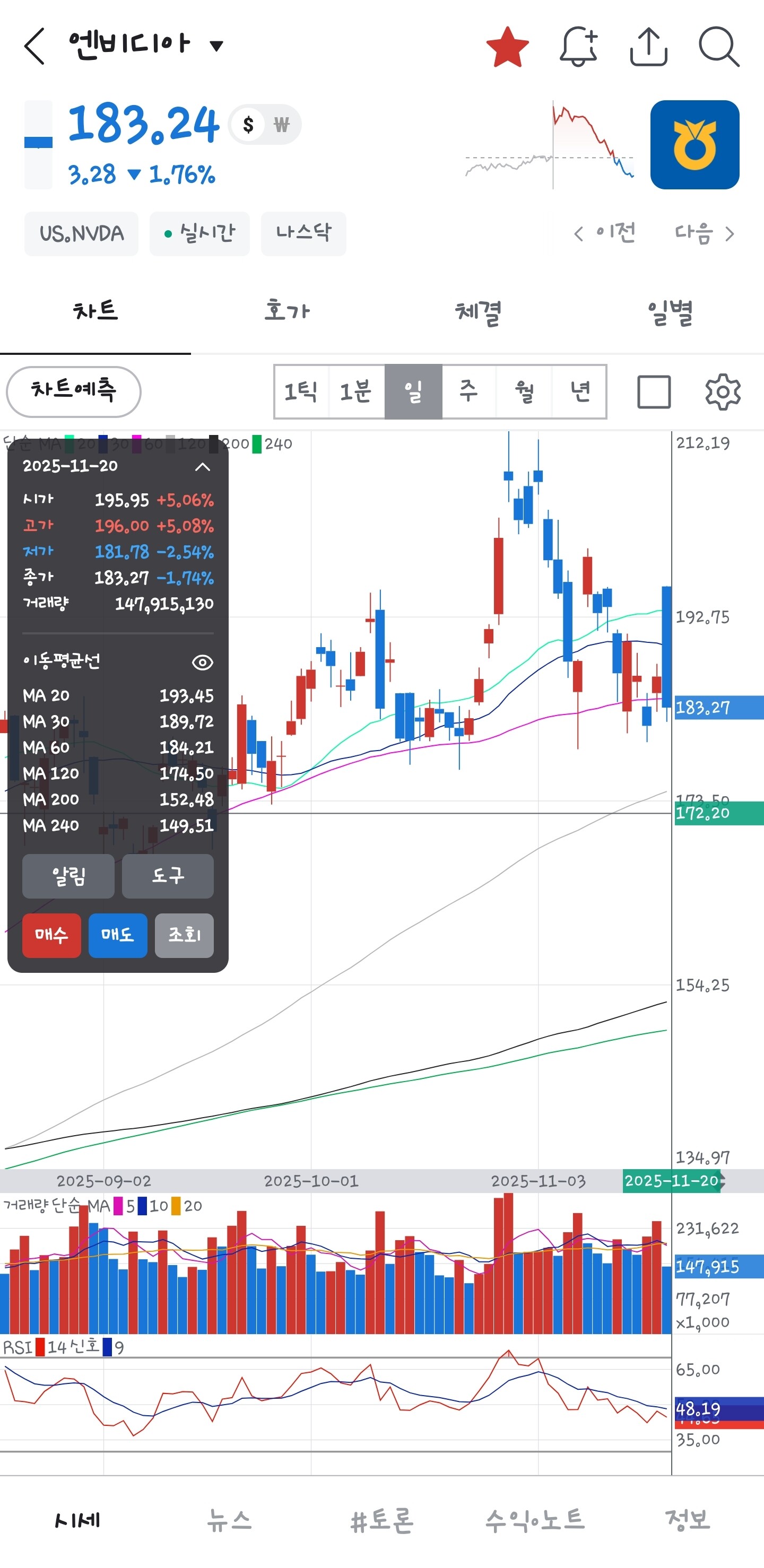Open chart settings gear
This screenshot has height=1568, width=764.
pyautogui.click(x=723, y=391)
